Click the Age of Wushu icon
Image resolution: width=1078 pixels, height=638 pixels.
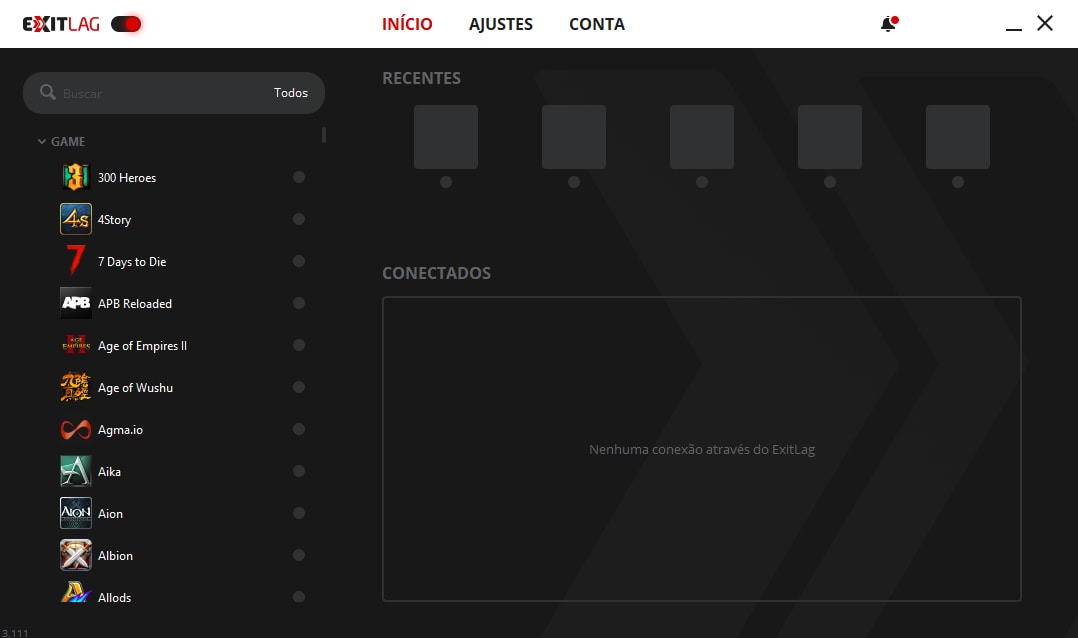[x=76, y=387]
